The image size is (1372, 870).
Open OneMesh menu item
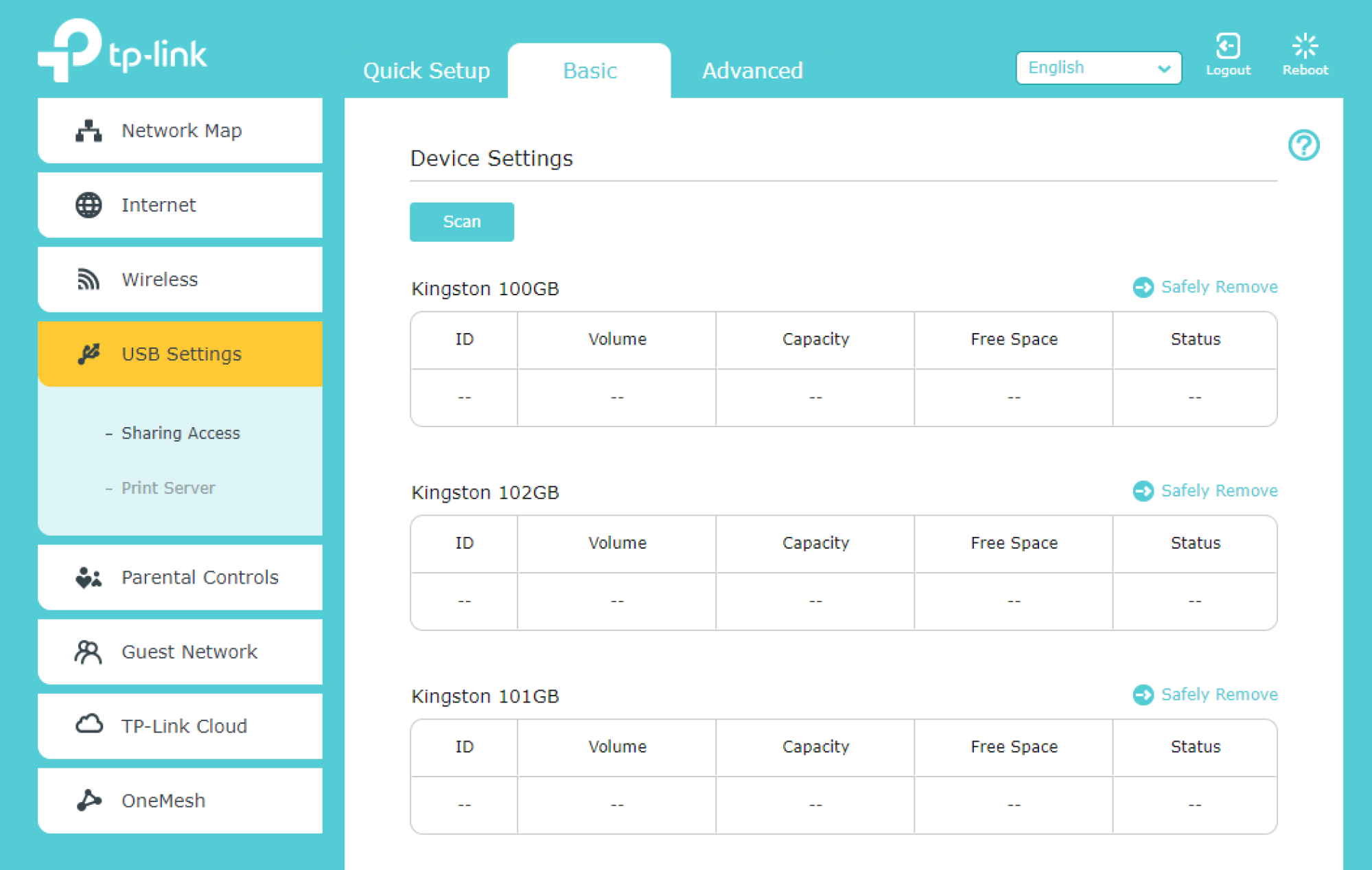180,801
